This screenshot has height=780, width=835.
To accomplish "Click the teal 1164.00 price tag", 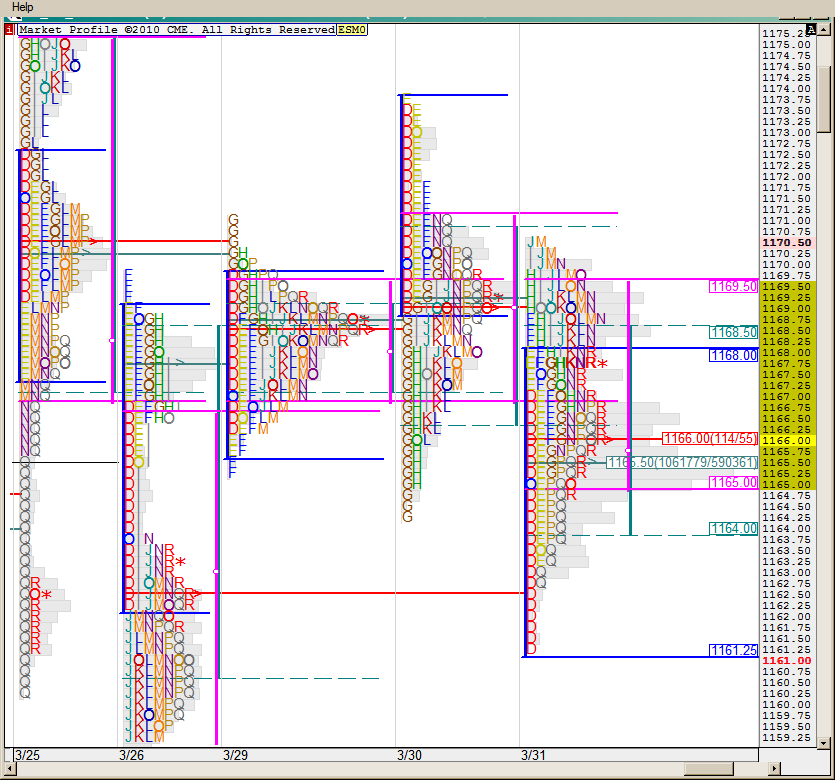I will (733, 528).
